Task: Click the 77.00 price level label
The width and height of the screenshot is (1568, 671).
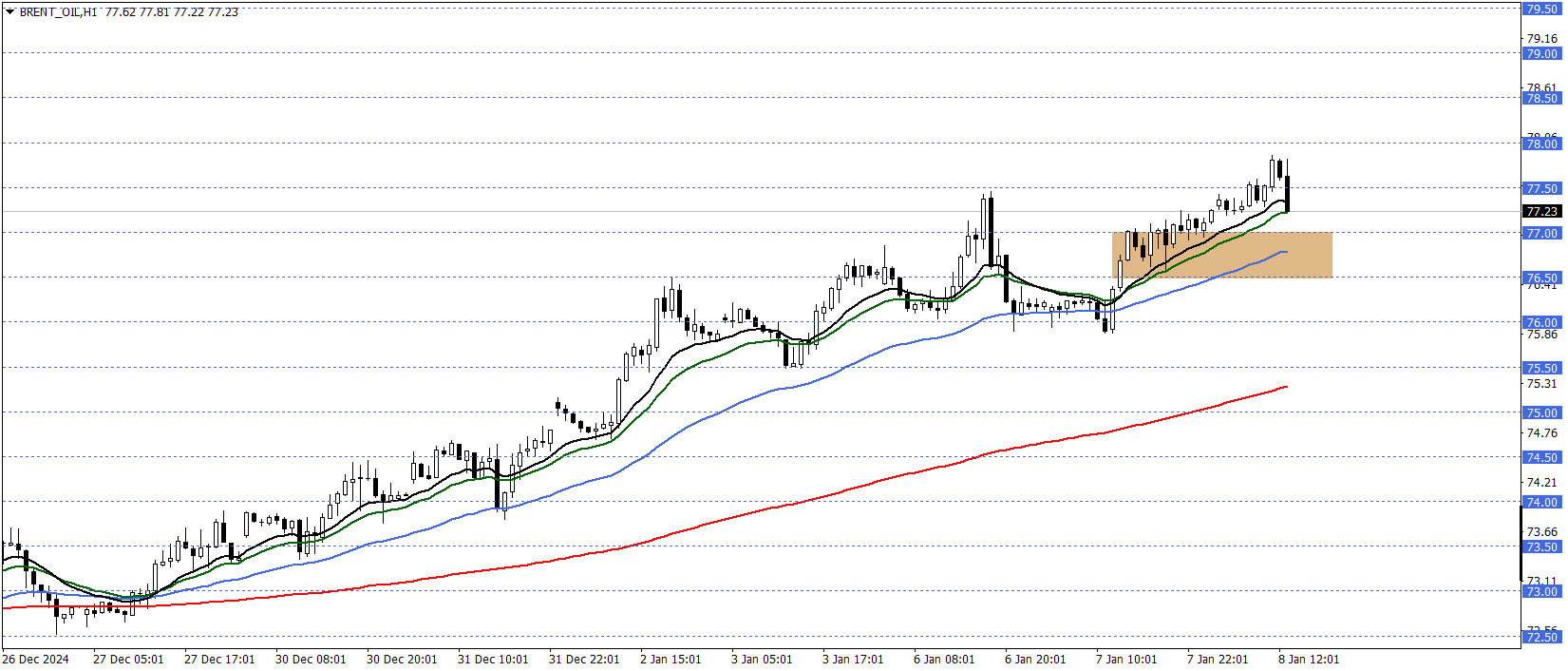Action: click(x=1541, y=233)
